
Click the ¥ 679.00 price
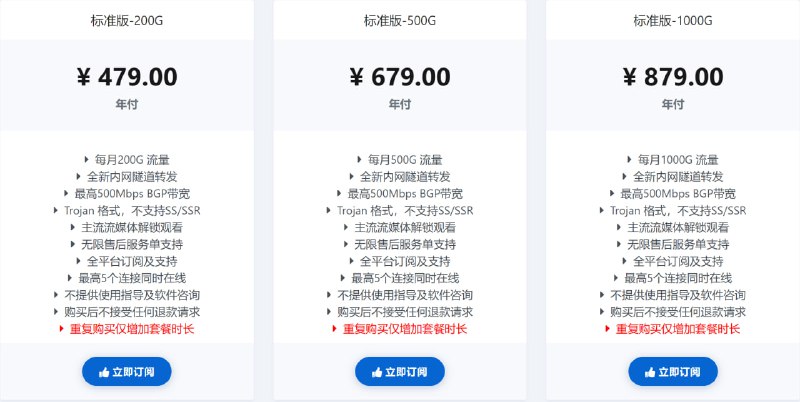pyautogui.click(x=400, y=77)
